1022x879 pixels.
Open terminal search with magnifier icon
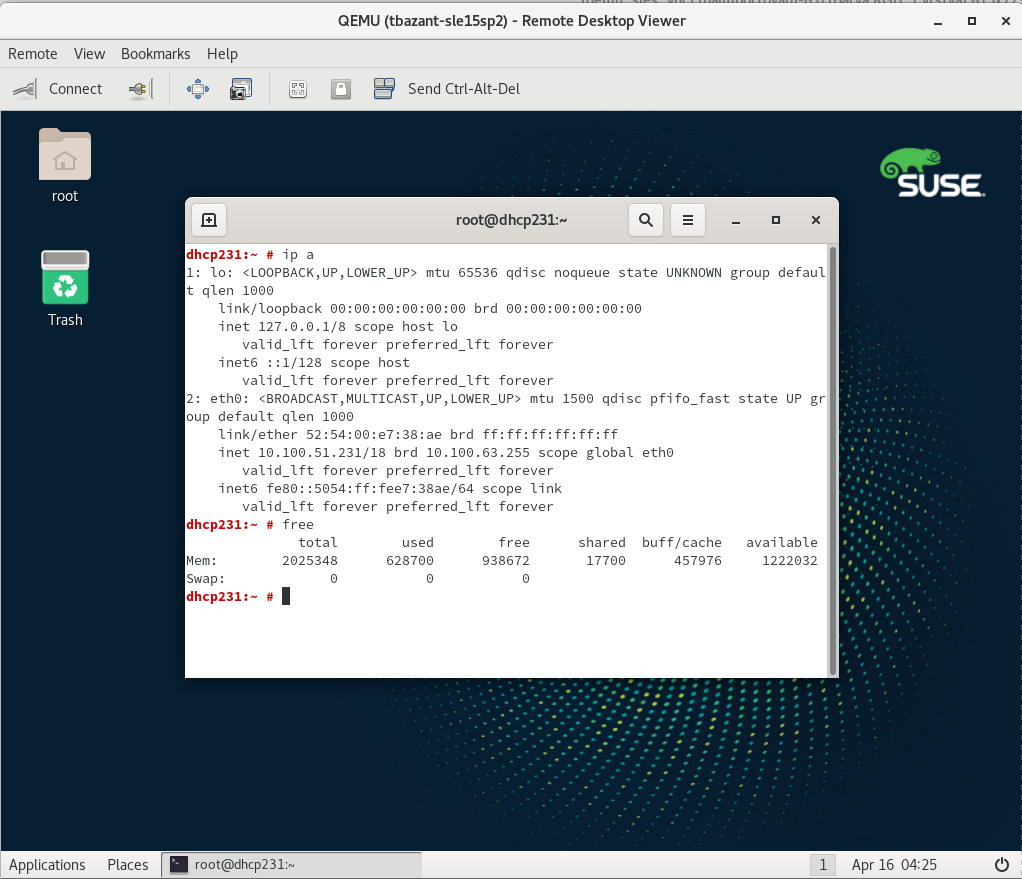(646, 220)
